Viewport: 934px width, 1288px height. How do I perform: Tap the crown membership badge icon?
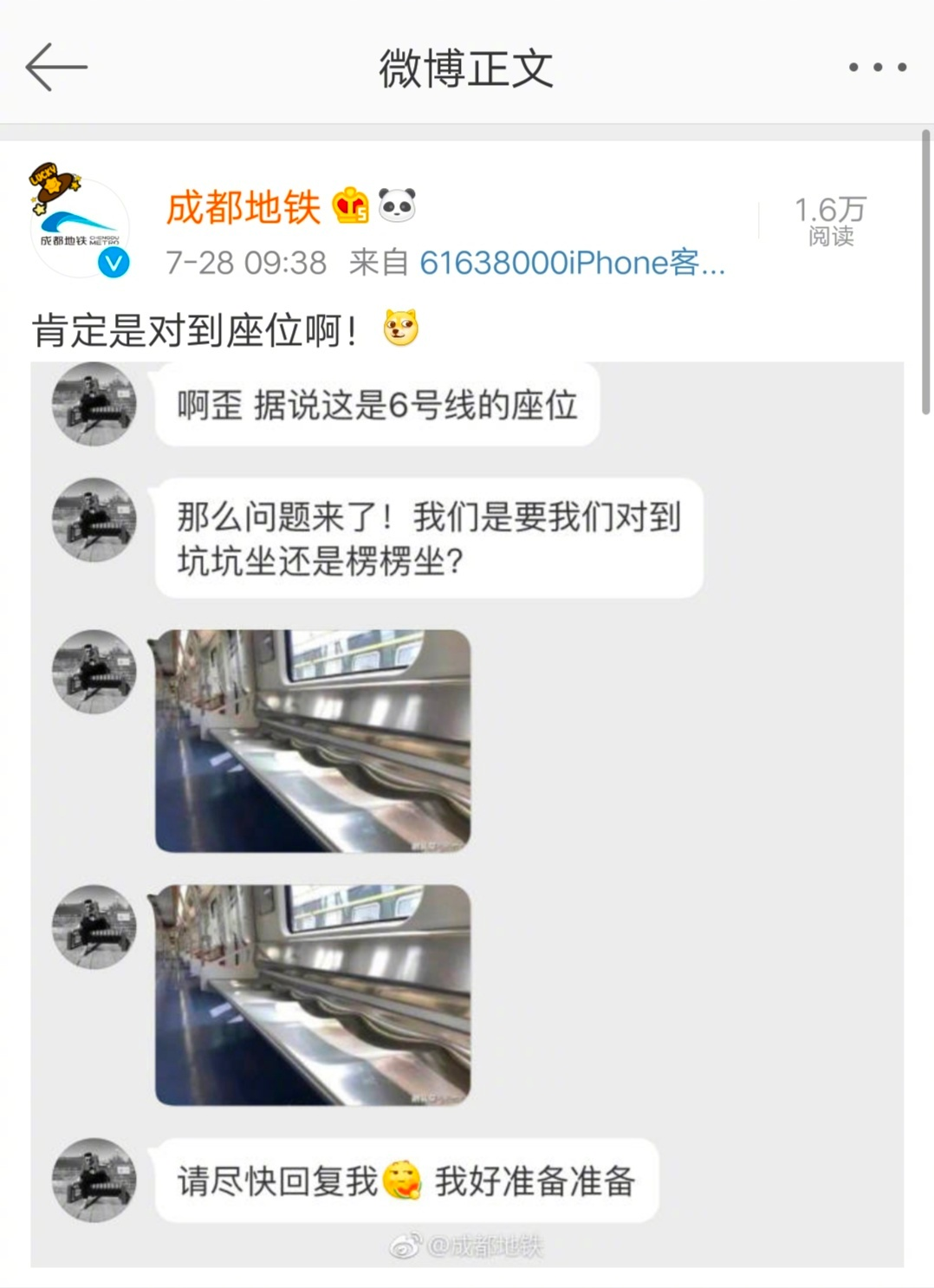[x=351, y=205]
